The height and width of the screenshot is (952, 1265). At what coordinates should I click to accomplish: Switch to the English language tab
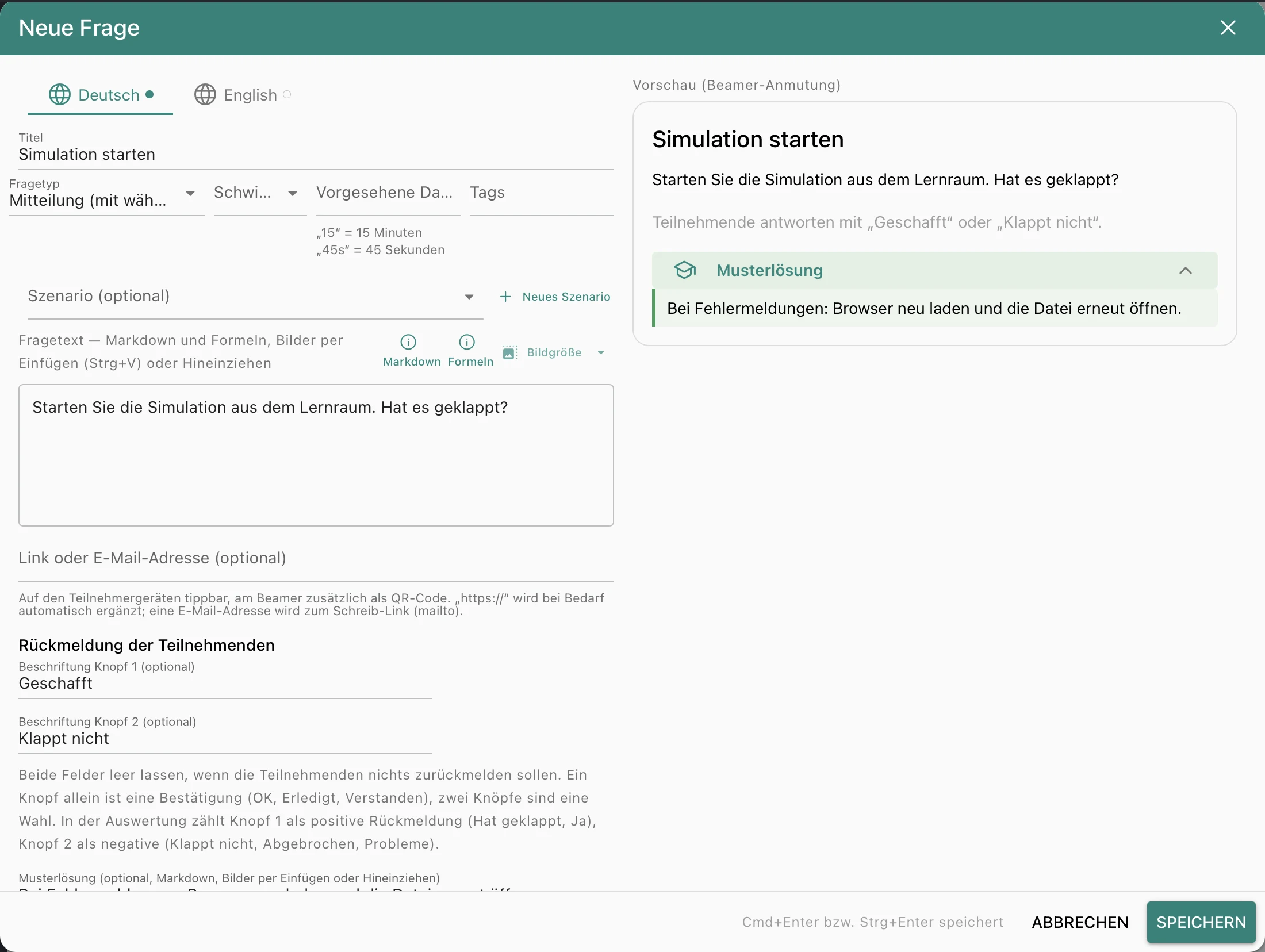pyautogui.click(x=243, y=95)
